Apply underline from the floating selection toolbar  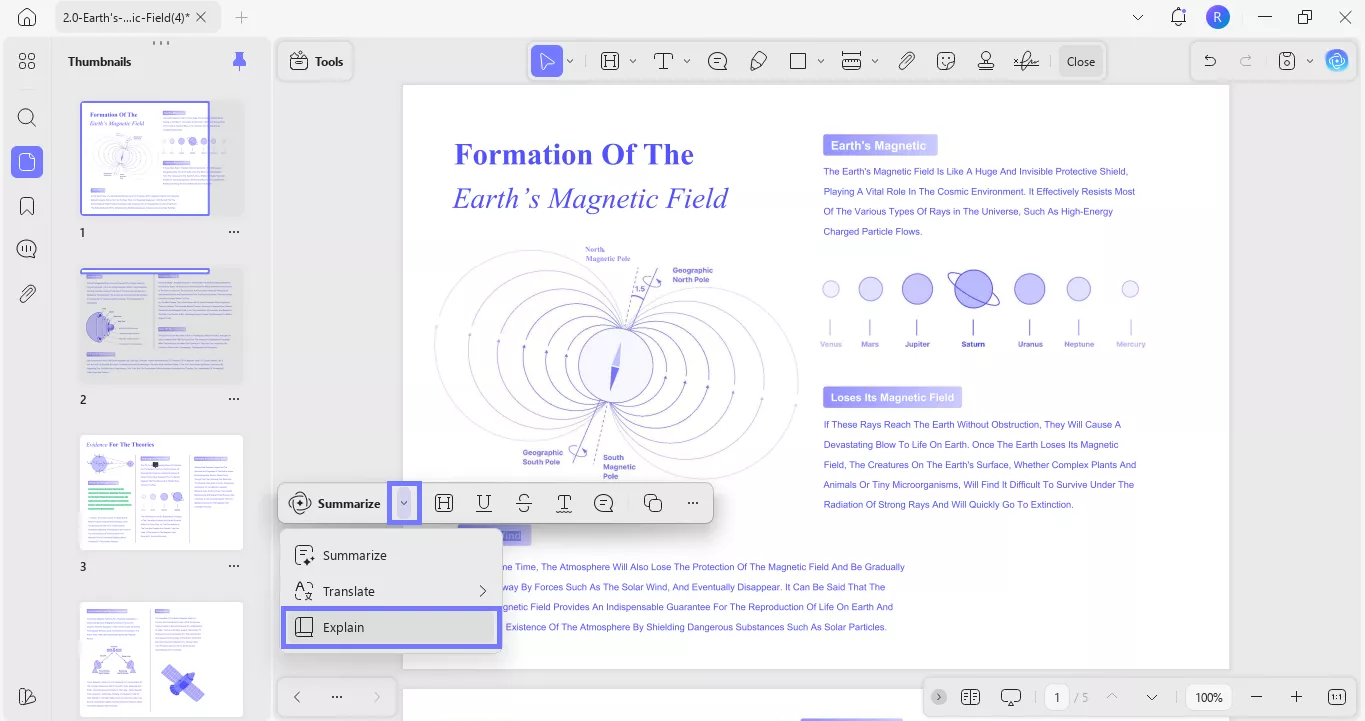point(484,503)
